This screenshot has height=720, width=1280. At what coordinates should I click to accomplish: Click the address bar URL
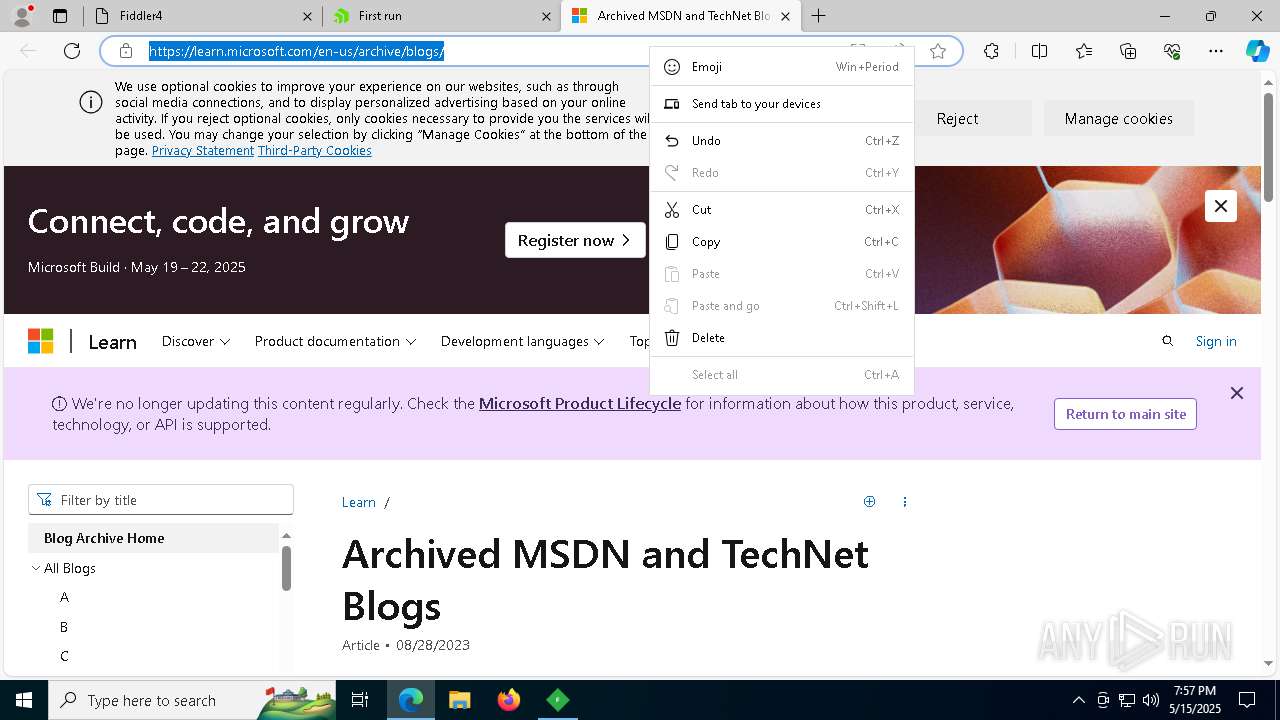[297, 51]
